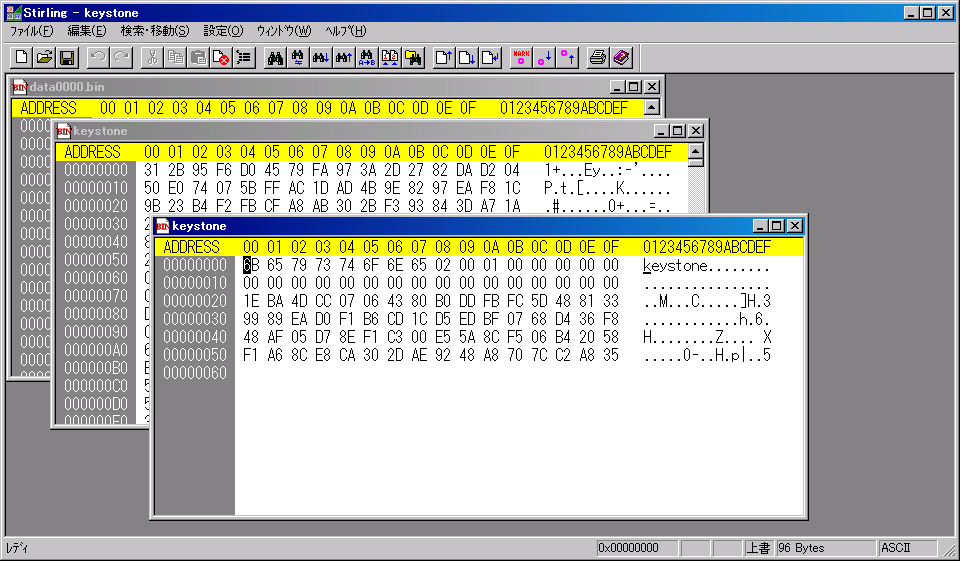Open replace with binoculars A→B icon
The width and height of the screenshot is (960, 561).
point(367,58)
